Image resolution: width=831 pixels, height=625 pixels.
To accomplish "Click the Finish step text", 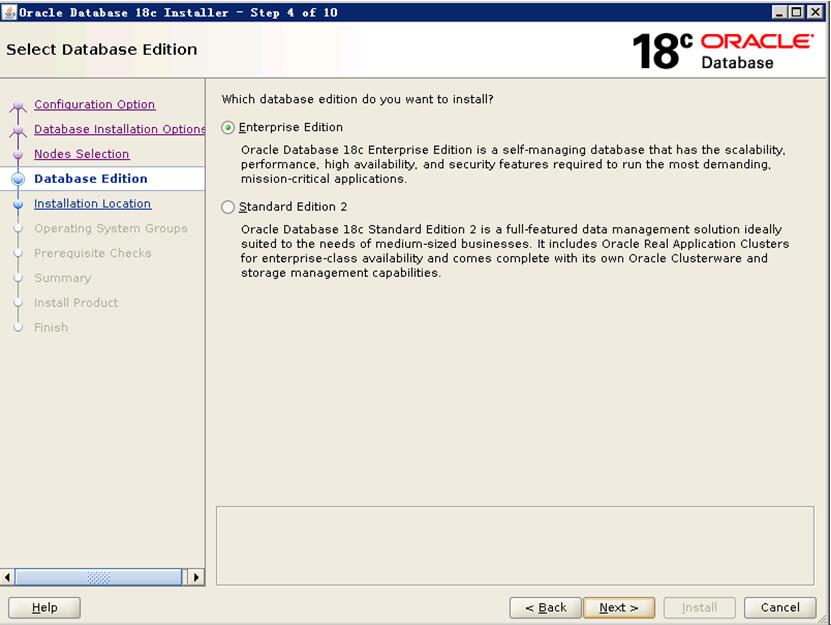I will pos(51,328).
